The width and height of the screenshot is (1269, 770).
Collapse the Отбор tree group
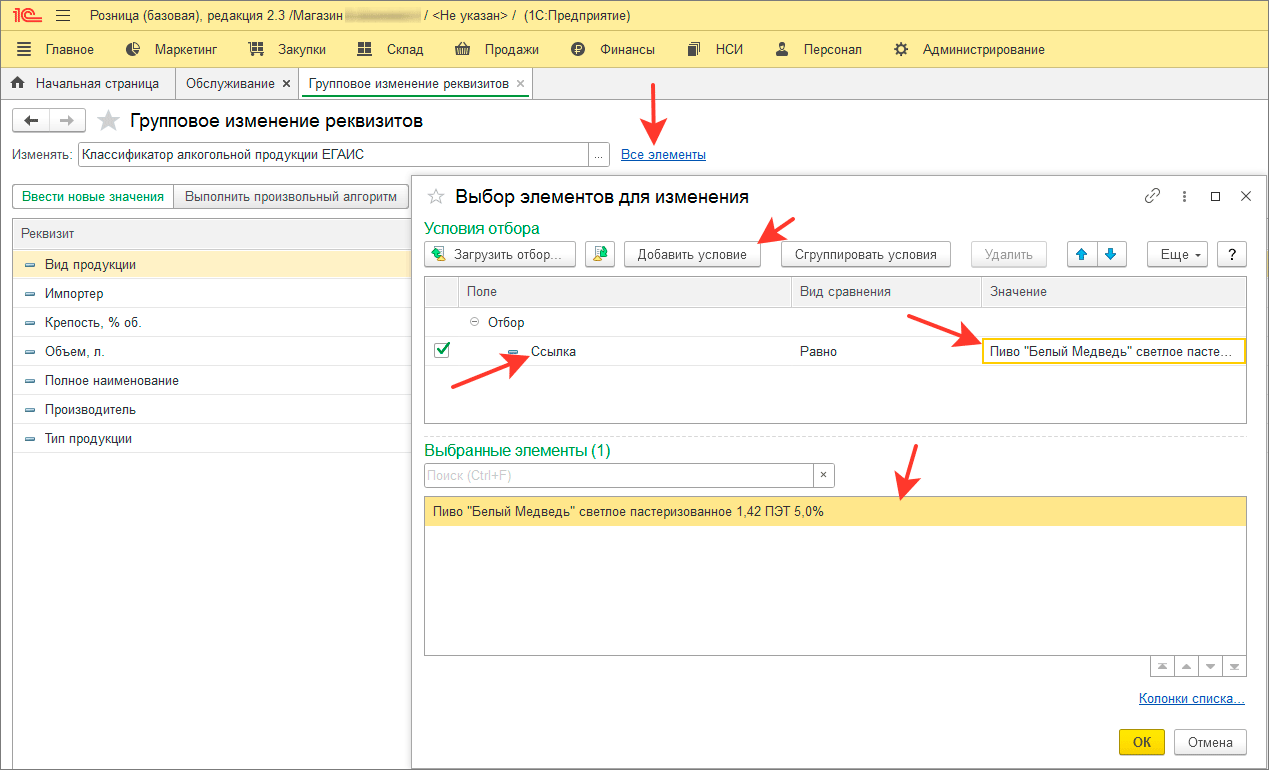(474, 322)
